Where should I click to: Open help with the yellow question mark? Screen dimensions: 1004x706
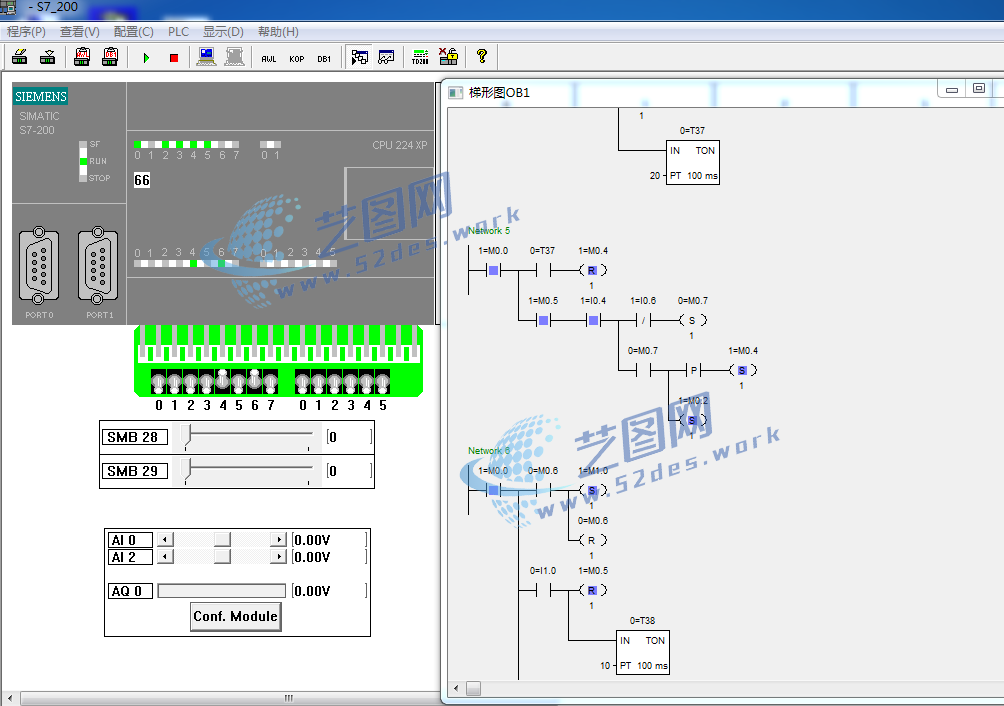[x=482, y=57]
